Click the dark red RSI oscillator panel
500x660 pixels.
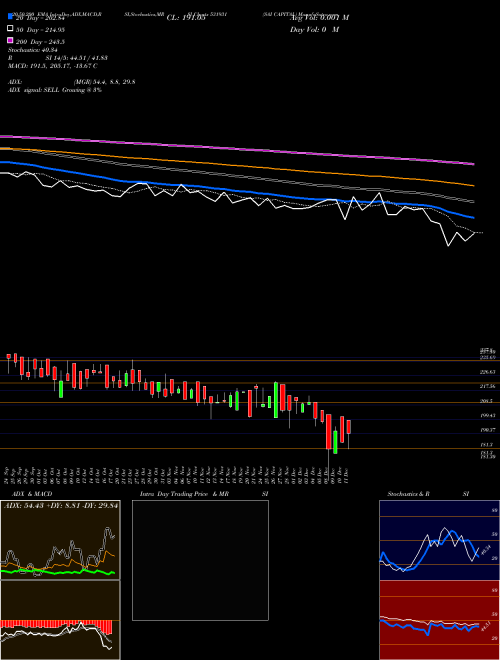(439, 620)
